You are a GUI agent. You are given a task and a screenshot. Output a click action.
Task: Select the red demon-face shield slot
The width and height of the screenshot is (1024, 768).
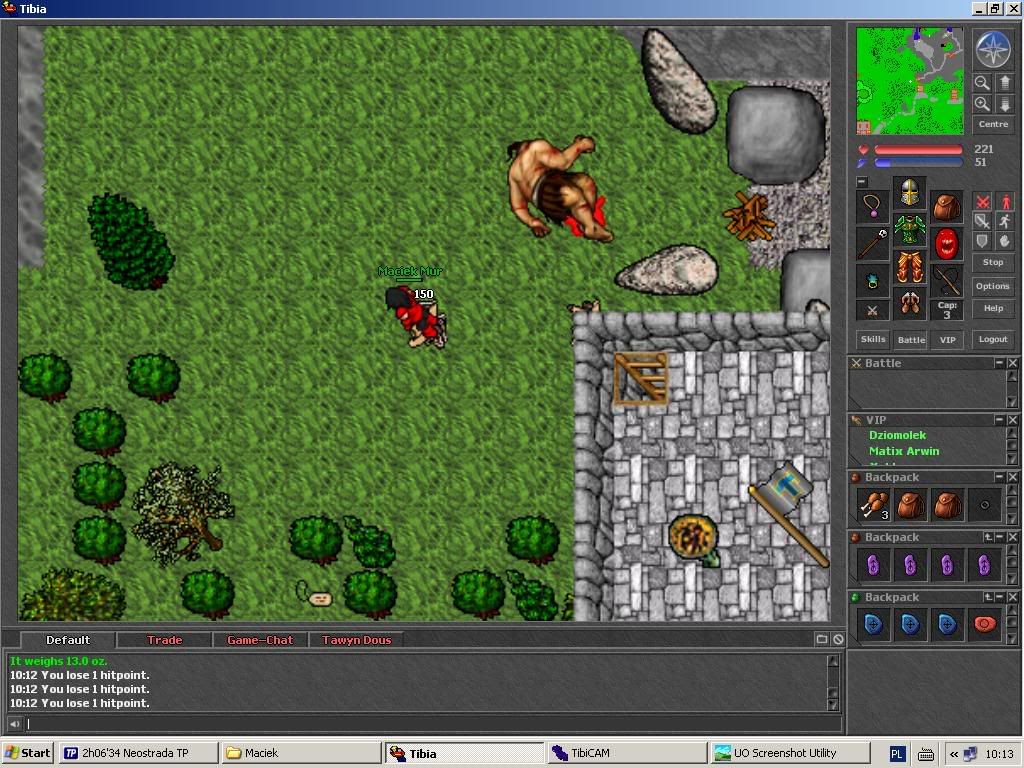tap(946, 244)
